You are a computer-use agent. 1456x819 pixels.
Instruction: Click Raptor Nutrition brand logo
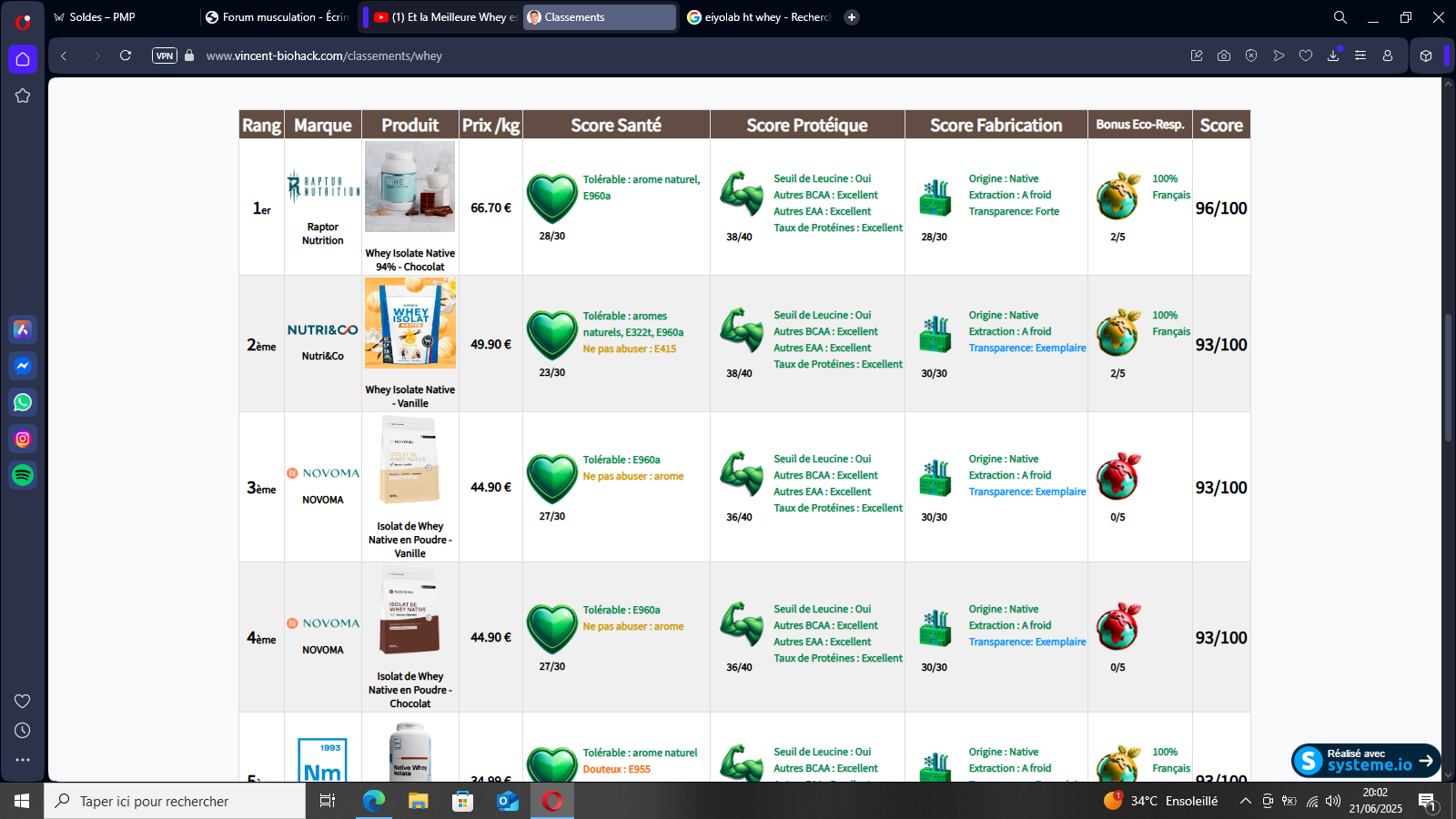[323, 187]
